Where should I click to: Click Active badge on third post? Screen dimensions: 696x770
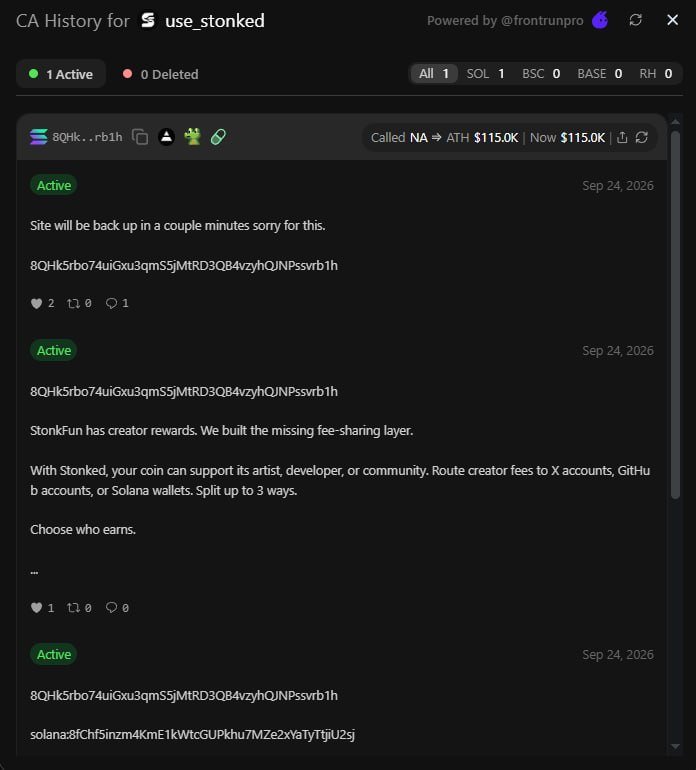click(x=54, y=655)
